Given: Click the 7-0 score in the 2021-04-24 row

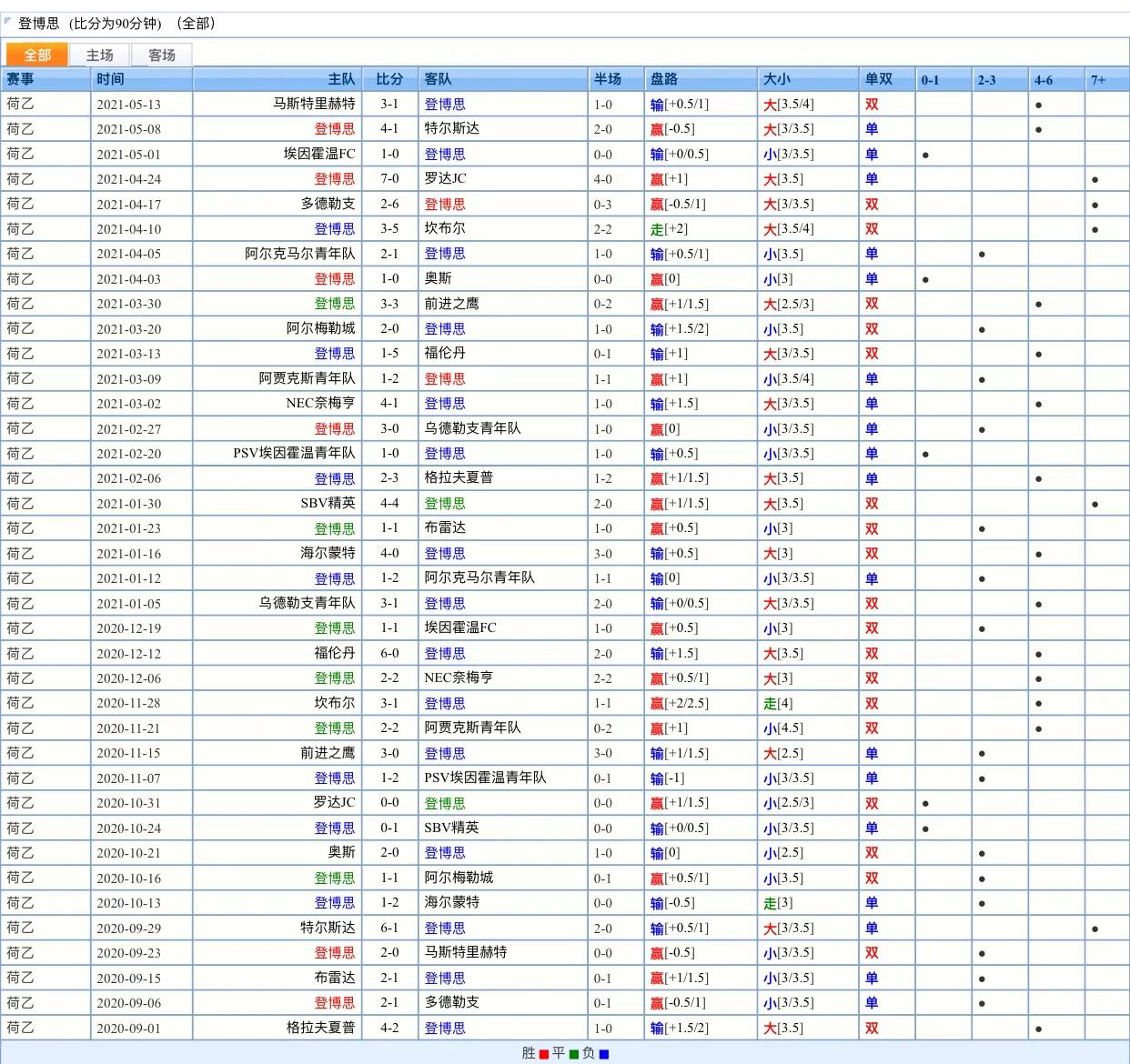Looking at the screenshot, I should point(389,178).
